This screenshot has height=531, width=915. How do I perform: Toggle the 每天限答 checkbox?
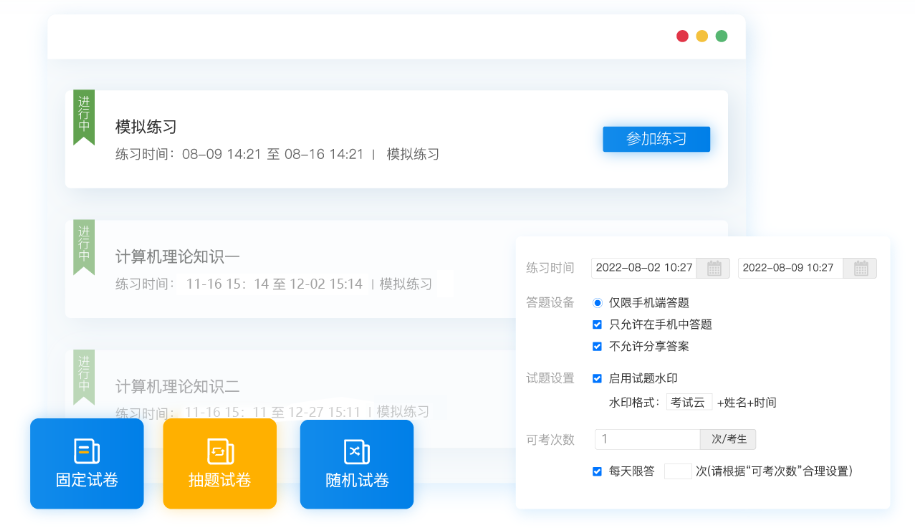point(598,470)
